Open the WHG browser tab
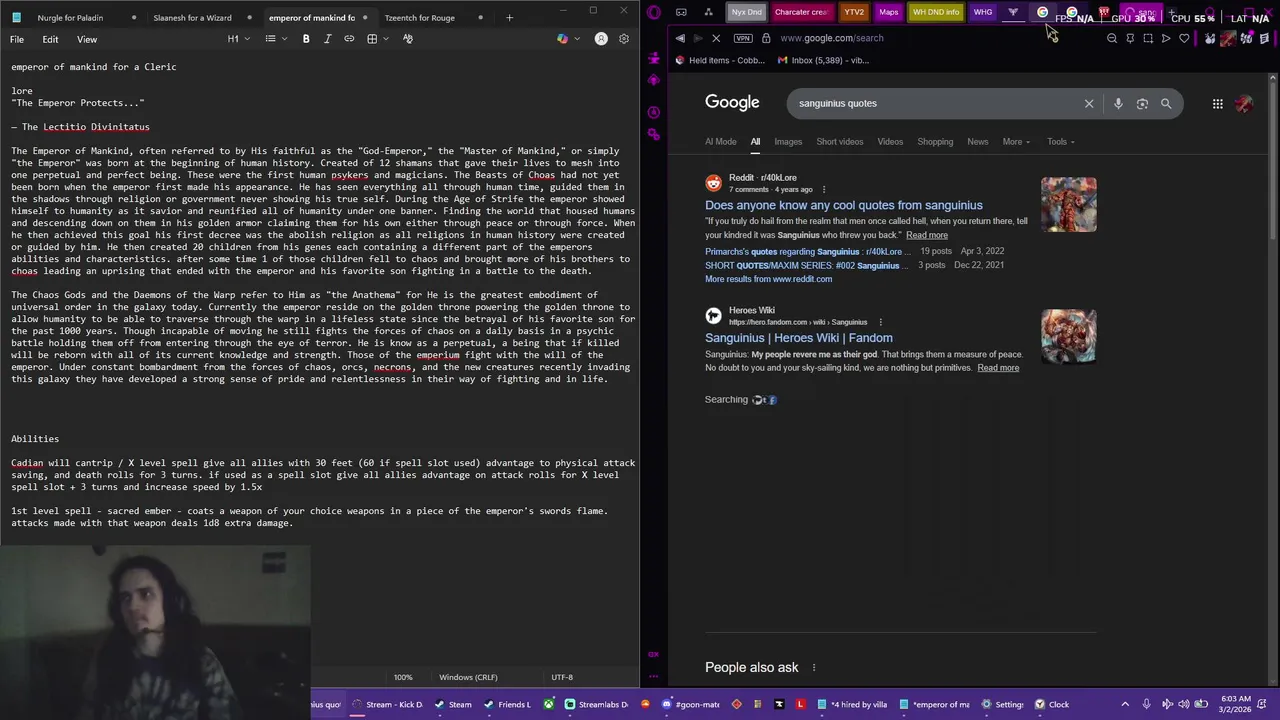Screen dimensions: 1280x720 pyautogui.click(x=983, y=12)
